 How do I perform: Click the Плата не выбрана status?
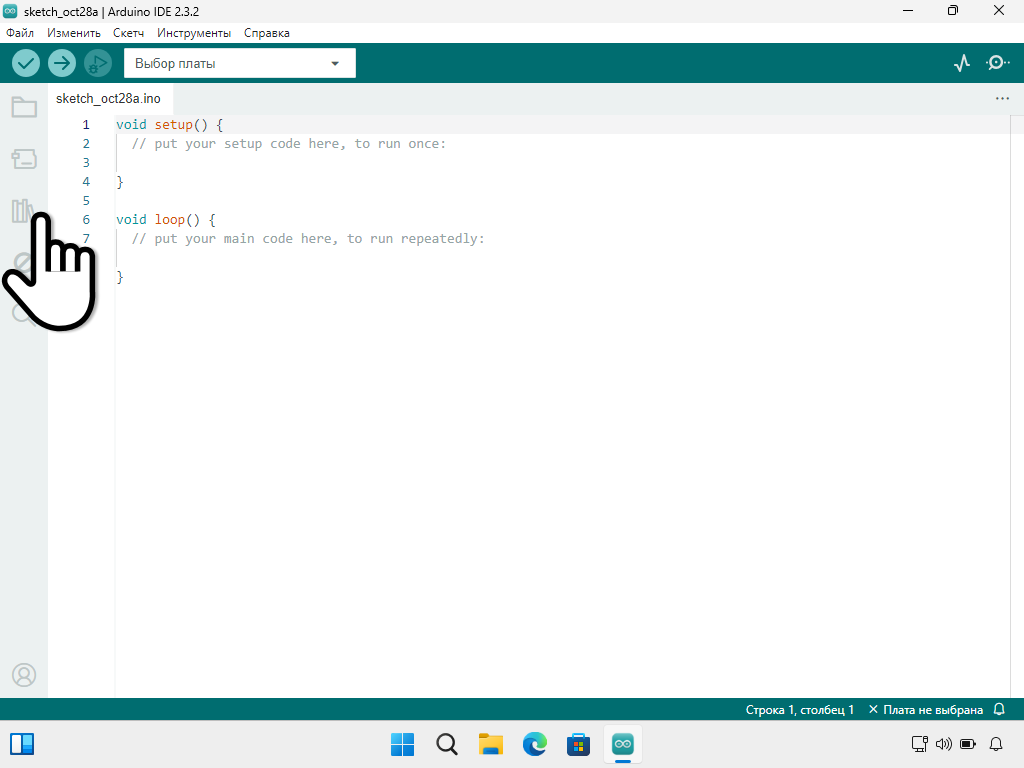[925, 710]
